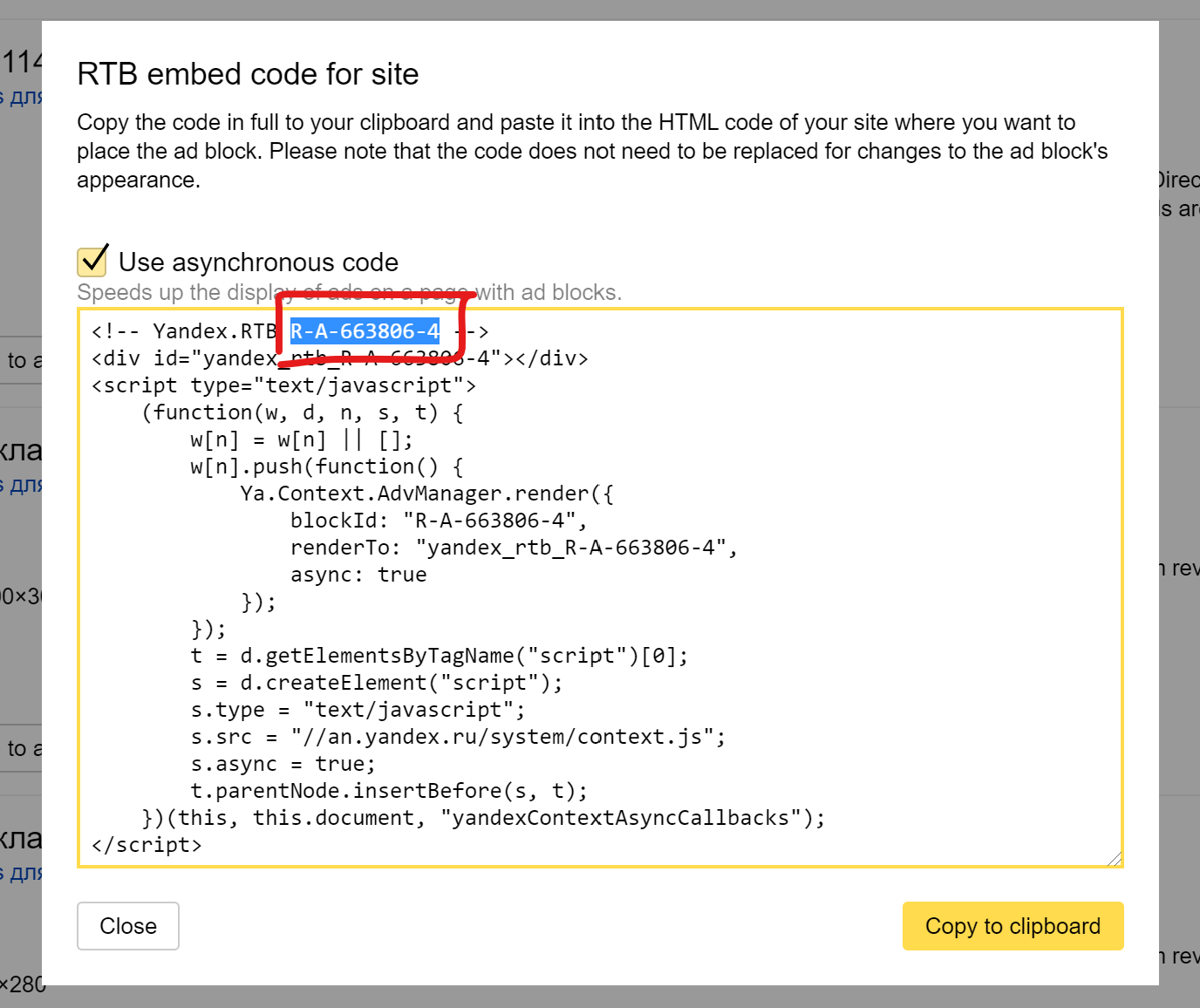Copy the embed code to clipboard
The width and height of the screenshot is (1200, 1008).
click(1012, 926)
